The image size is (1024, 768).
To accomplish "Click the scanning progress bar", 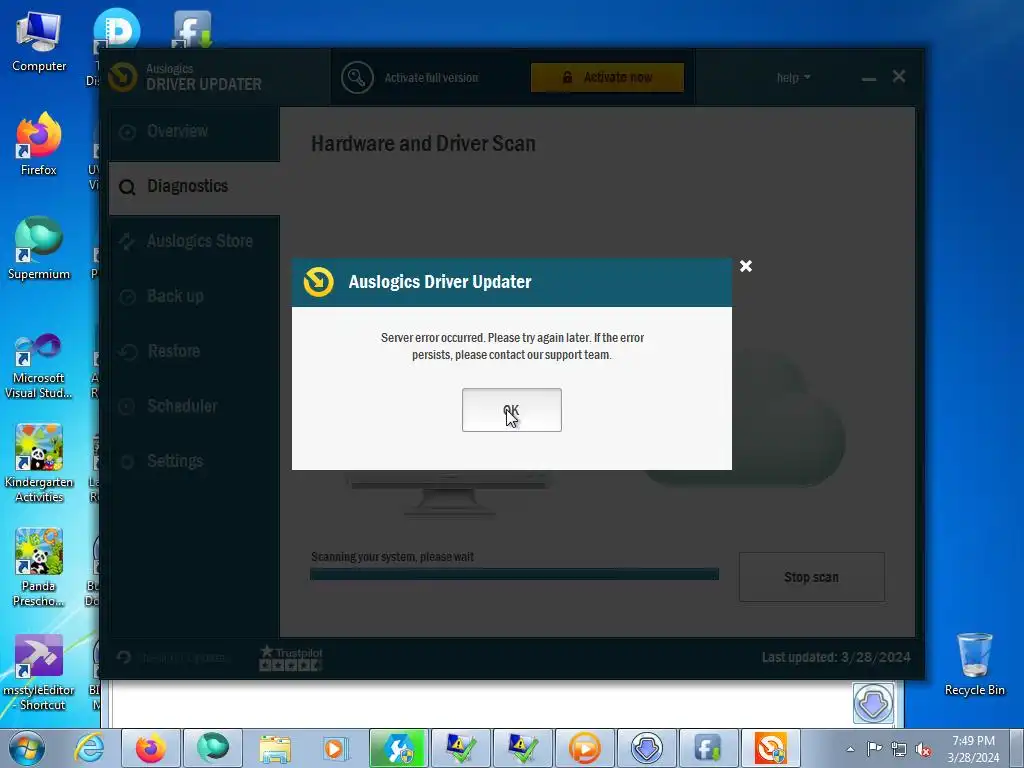I will click(515, 574).
